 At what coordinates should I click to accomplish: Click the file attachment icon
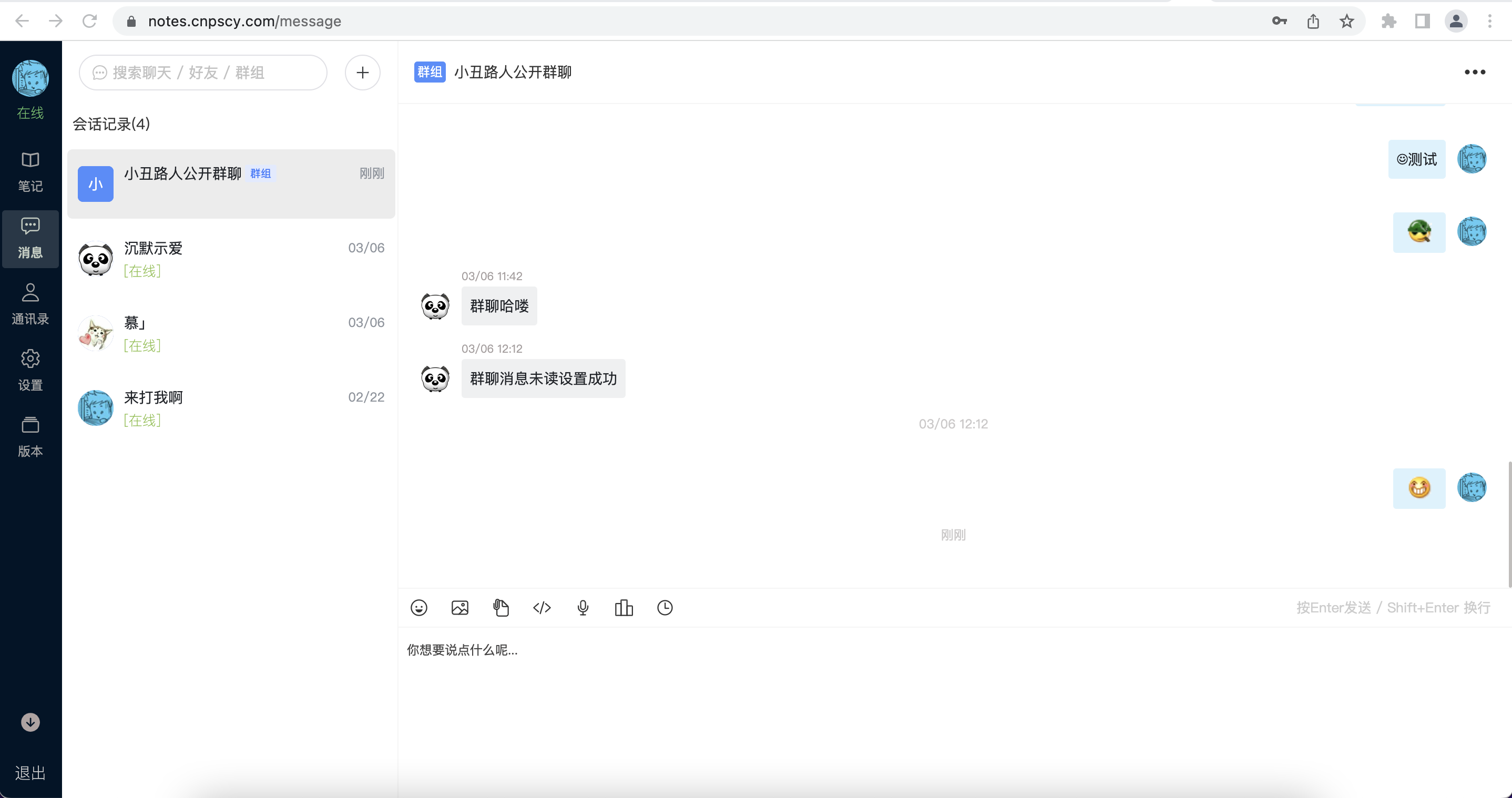click(x=500, y=607)
